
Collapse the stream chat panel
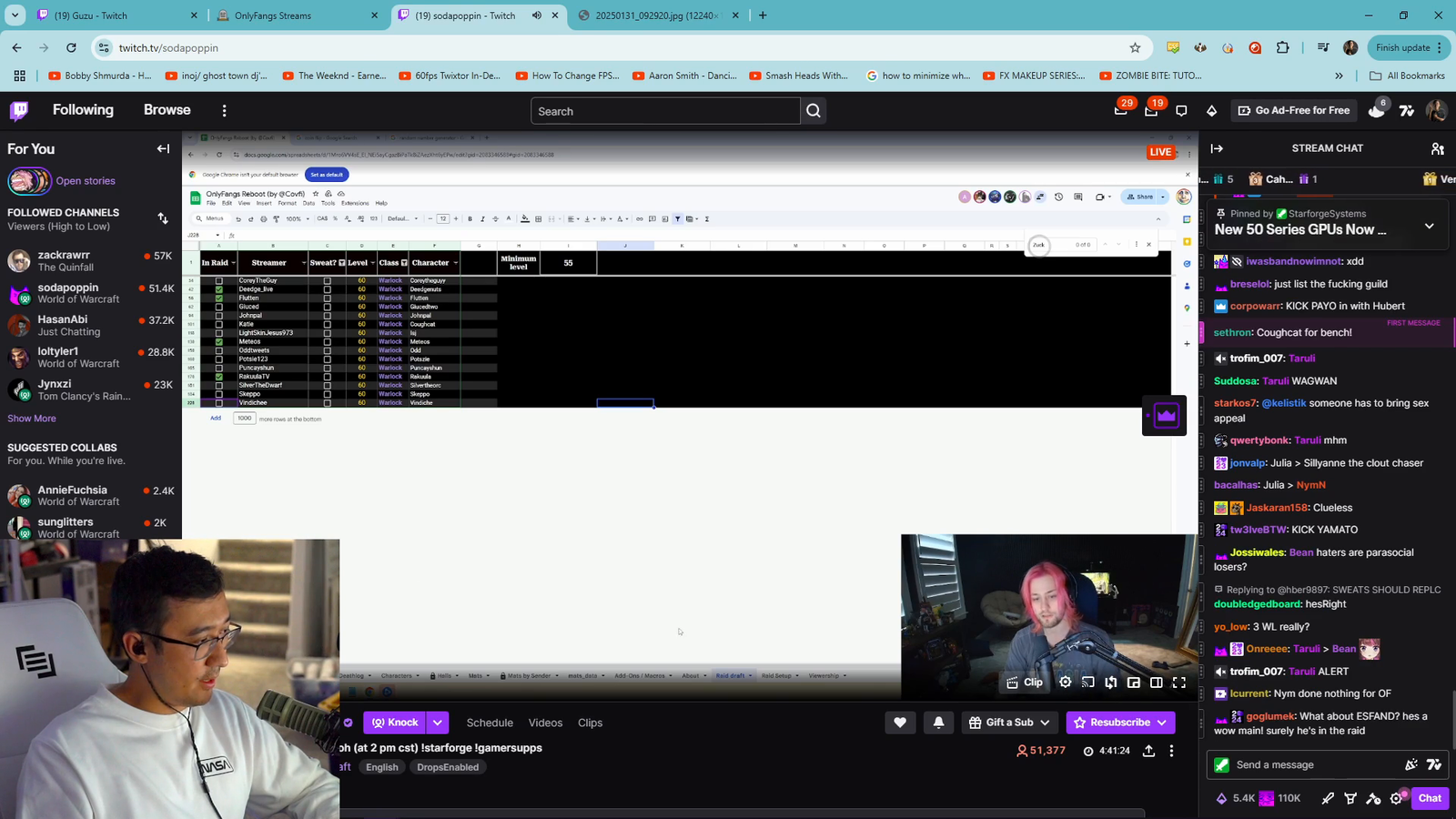click(1217, 148)
